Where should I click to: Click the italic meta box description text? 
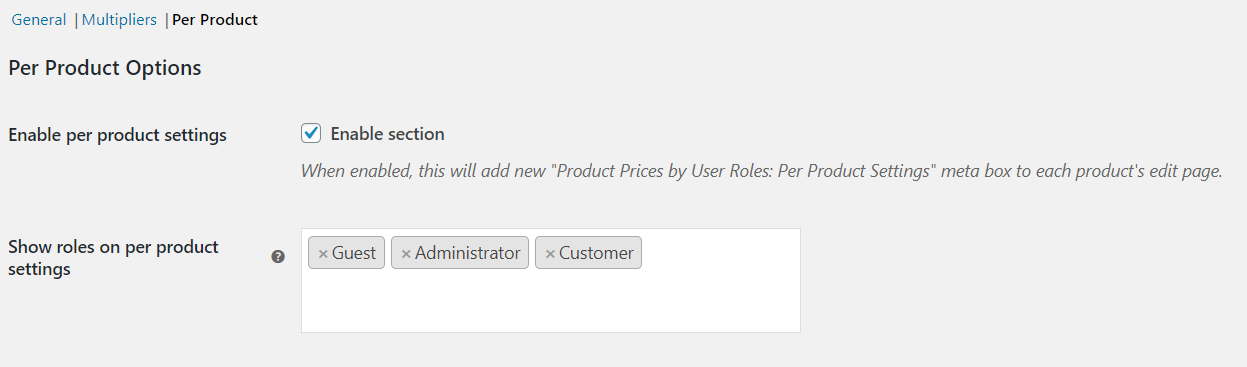click(x=762, y=171)
